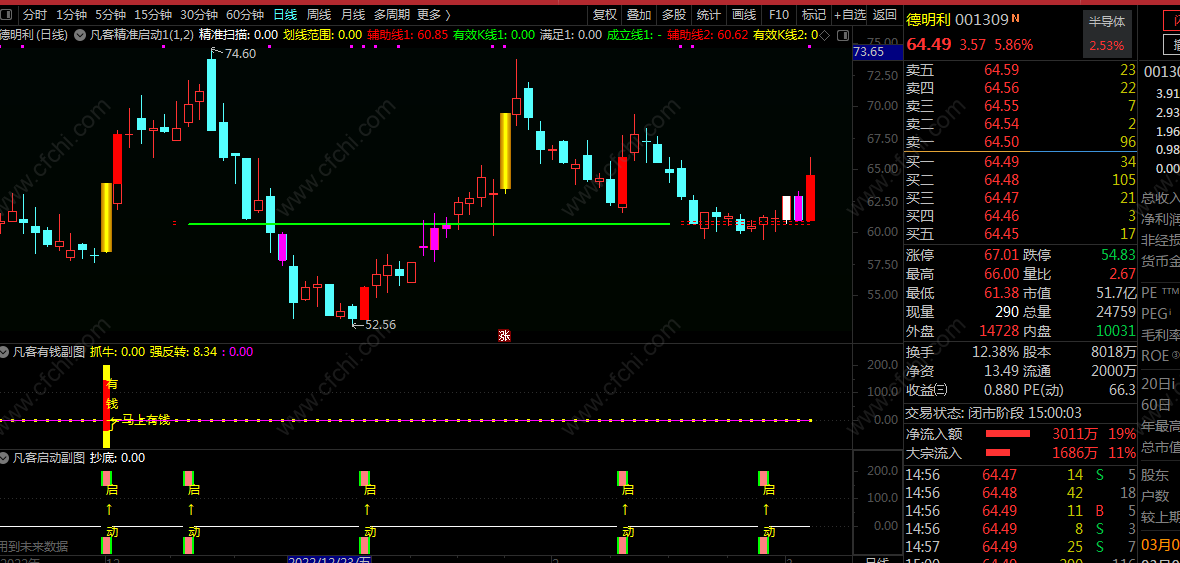
Task: Select the 日线 daily chart tab
Action: coord(285,14)
